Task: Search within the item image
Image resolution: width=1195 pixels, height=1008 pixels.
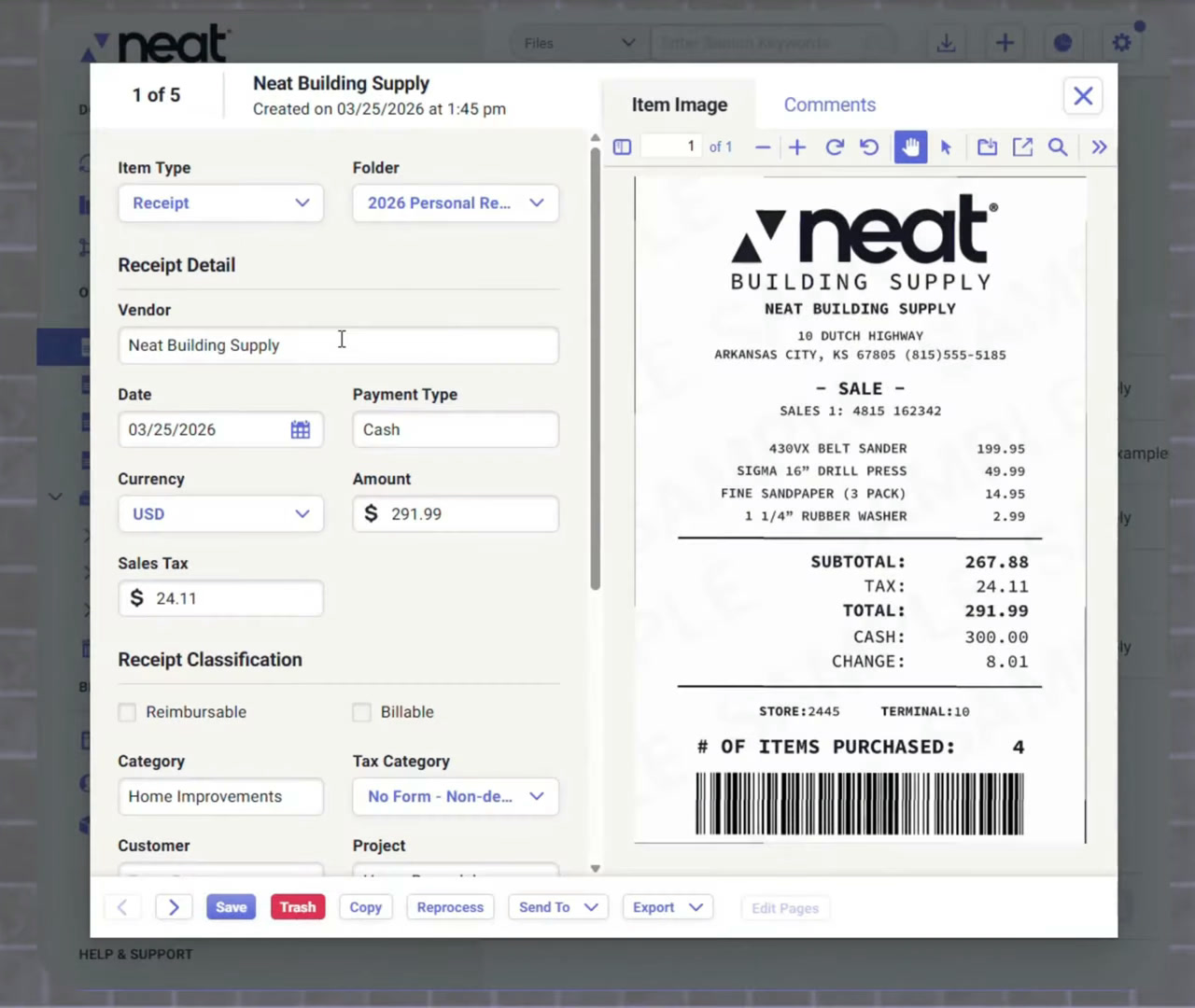Action: tap(1058, 147)
